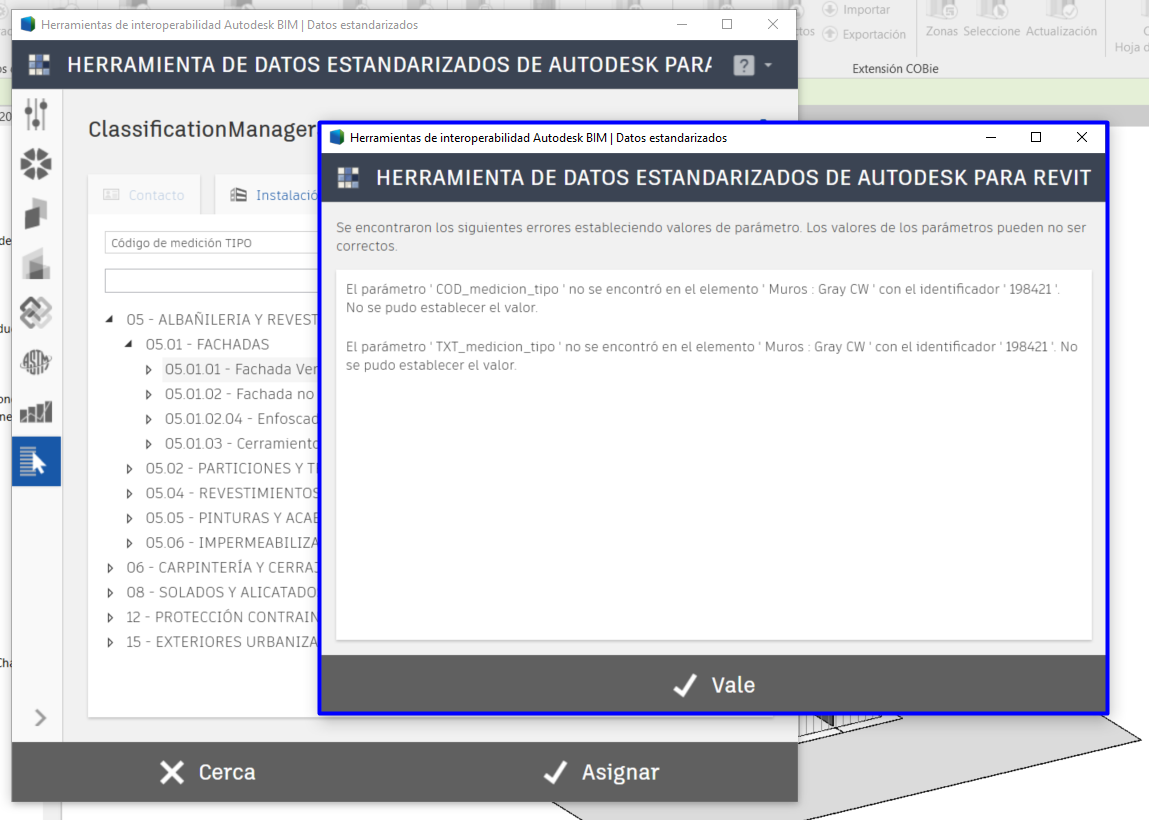Click the Cerca button in back window

[x=208, y=772]
